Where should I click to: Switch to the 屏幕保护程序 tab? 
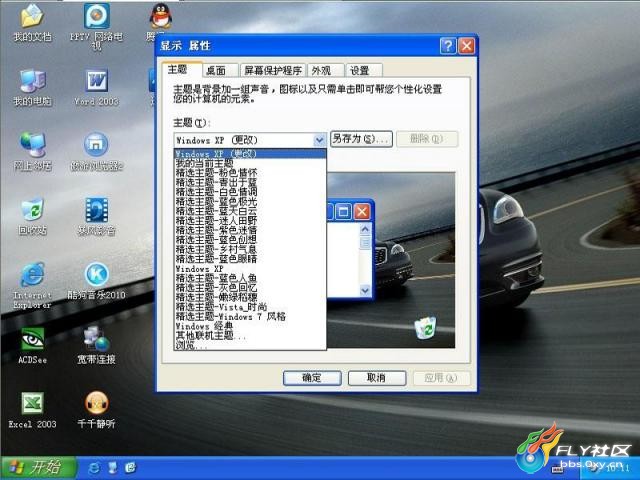(x=273, y=71)
